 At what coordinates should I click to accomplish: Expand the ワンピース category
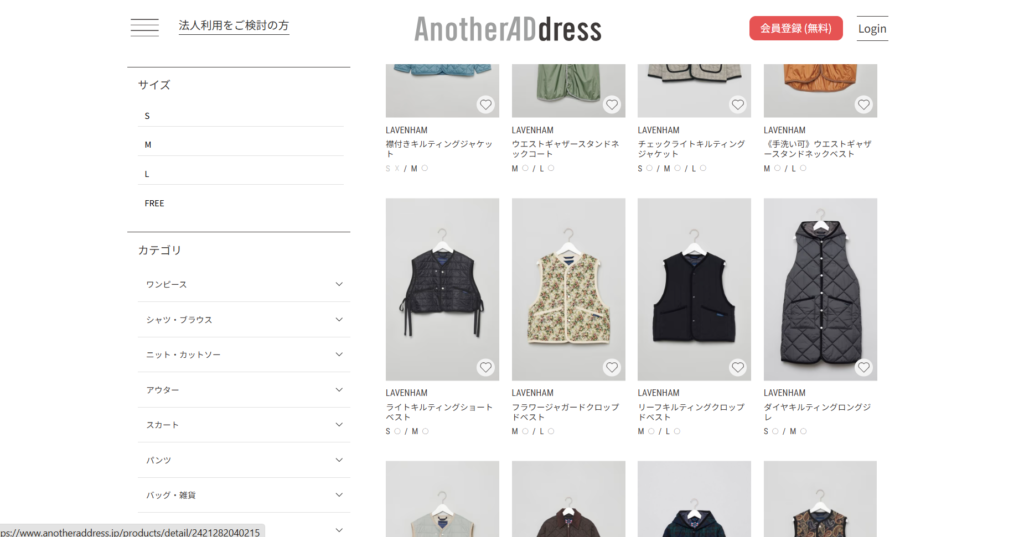pos(244,284)
